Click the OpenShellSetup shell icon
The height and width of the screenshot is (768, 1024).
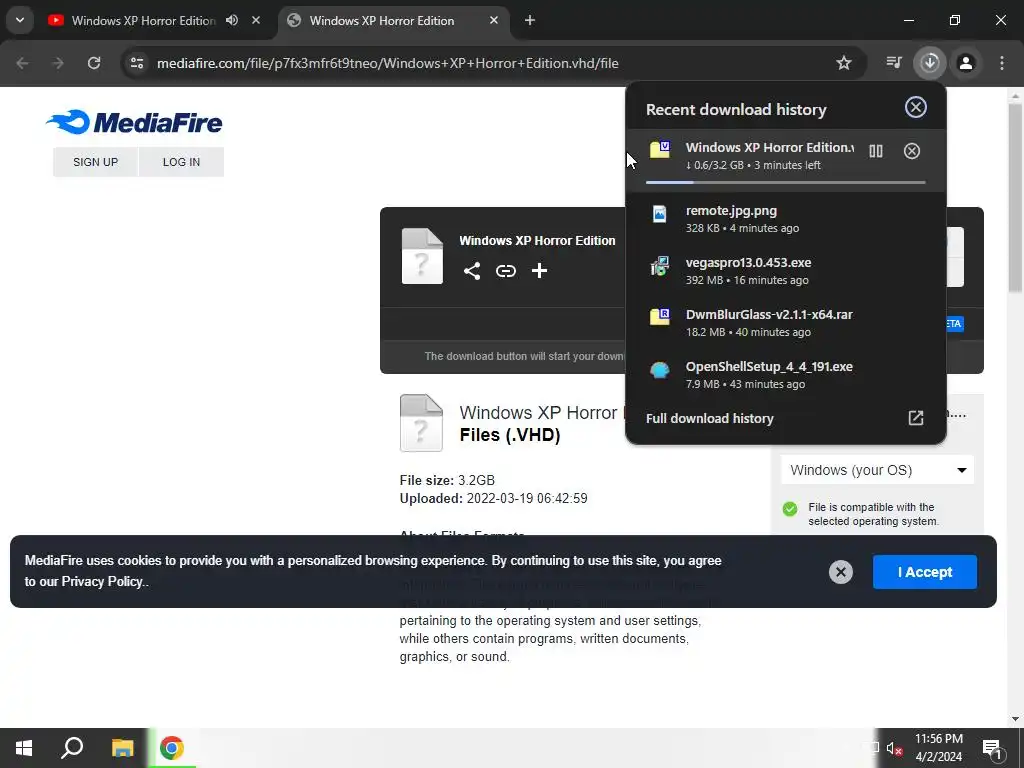[x=660, y=370]
